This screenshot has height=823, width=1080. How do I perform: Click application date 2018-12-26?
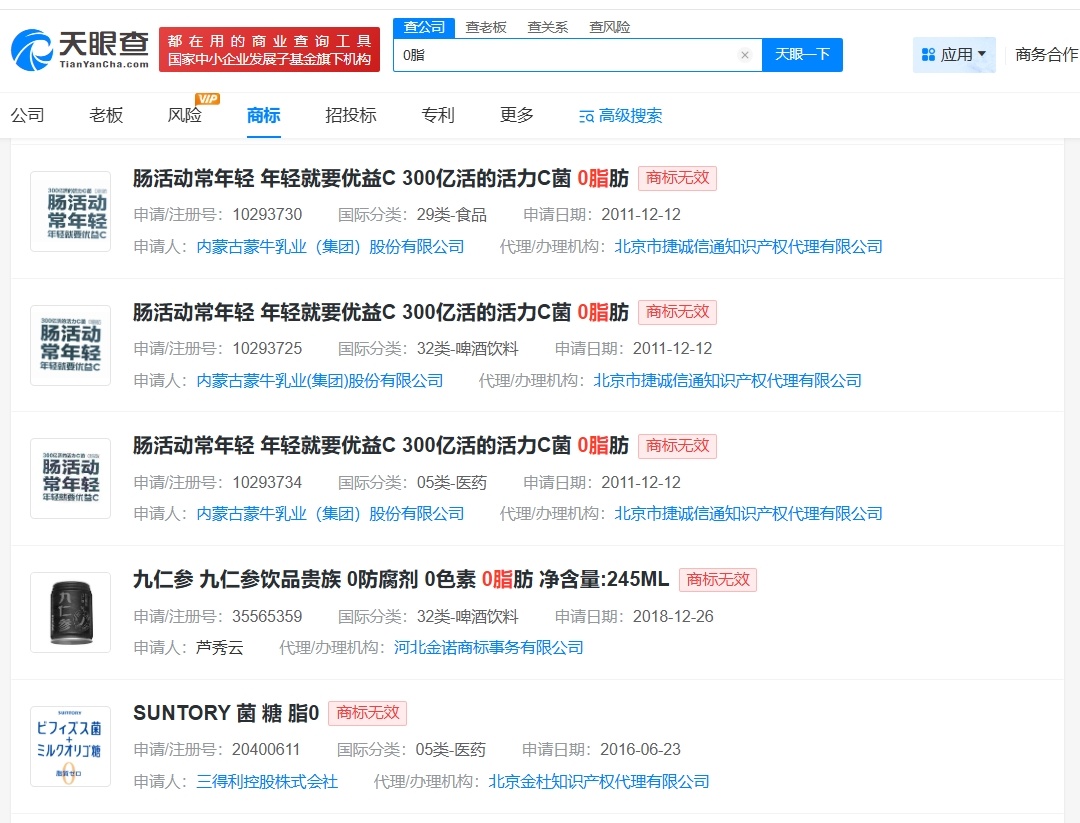673,616
